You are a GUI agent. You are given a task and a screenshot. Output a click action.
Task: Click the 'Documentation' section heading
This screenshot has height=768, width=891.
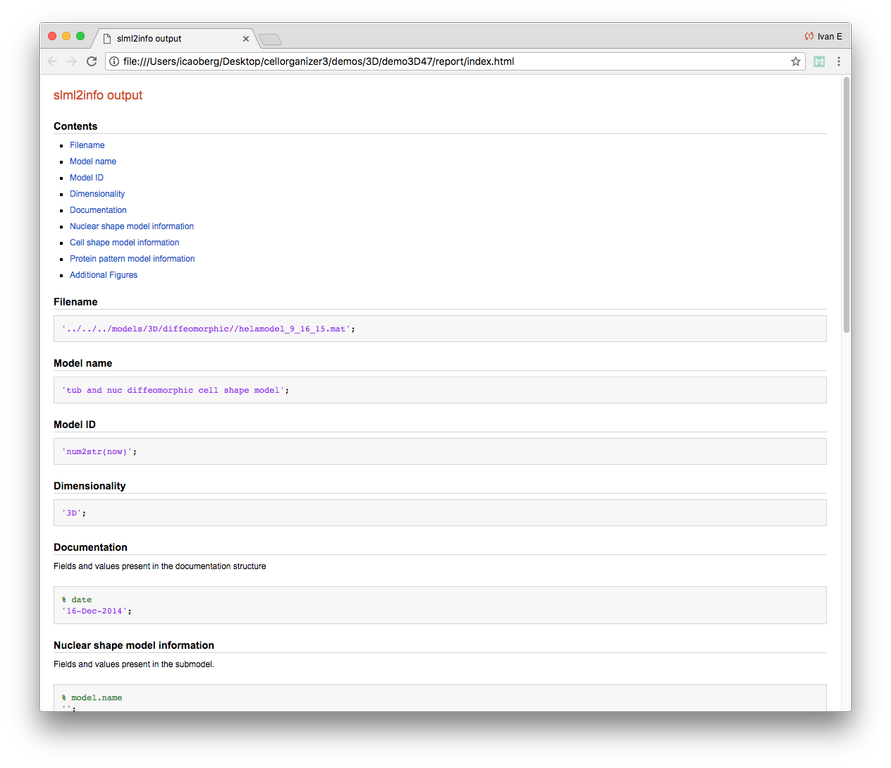[90, 547]
